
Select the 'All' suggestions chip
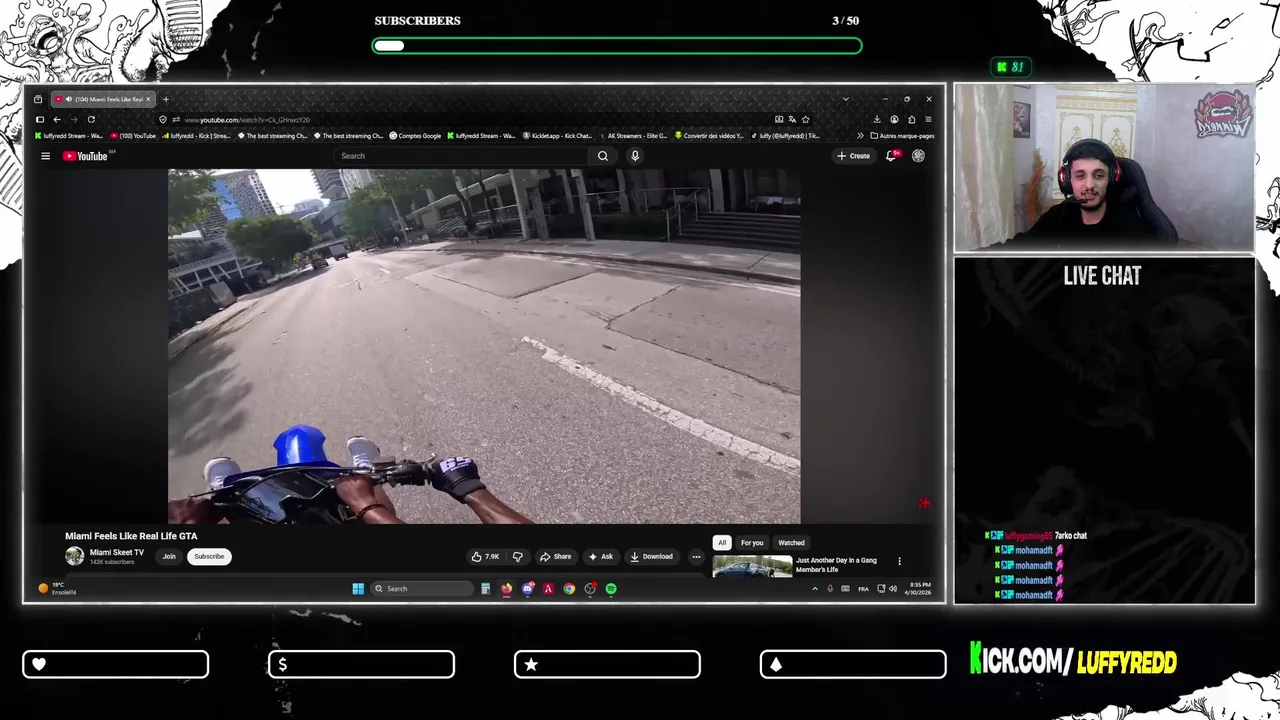point(722,543)
